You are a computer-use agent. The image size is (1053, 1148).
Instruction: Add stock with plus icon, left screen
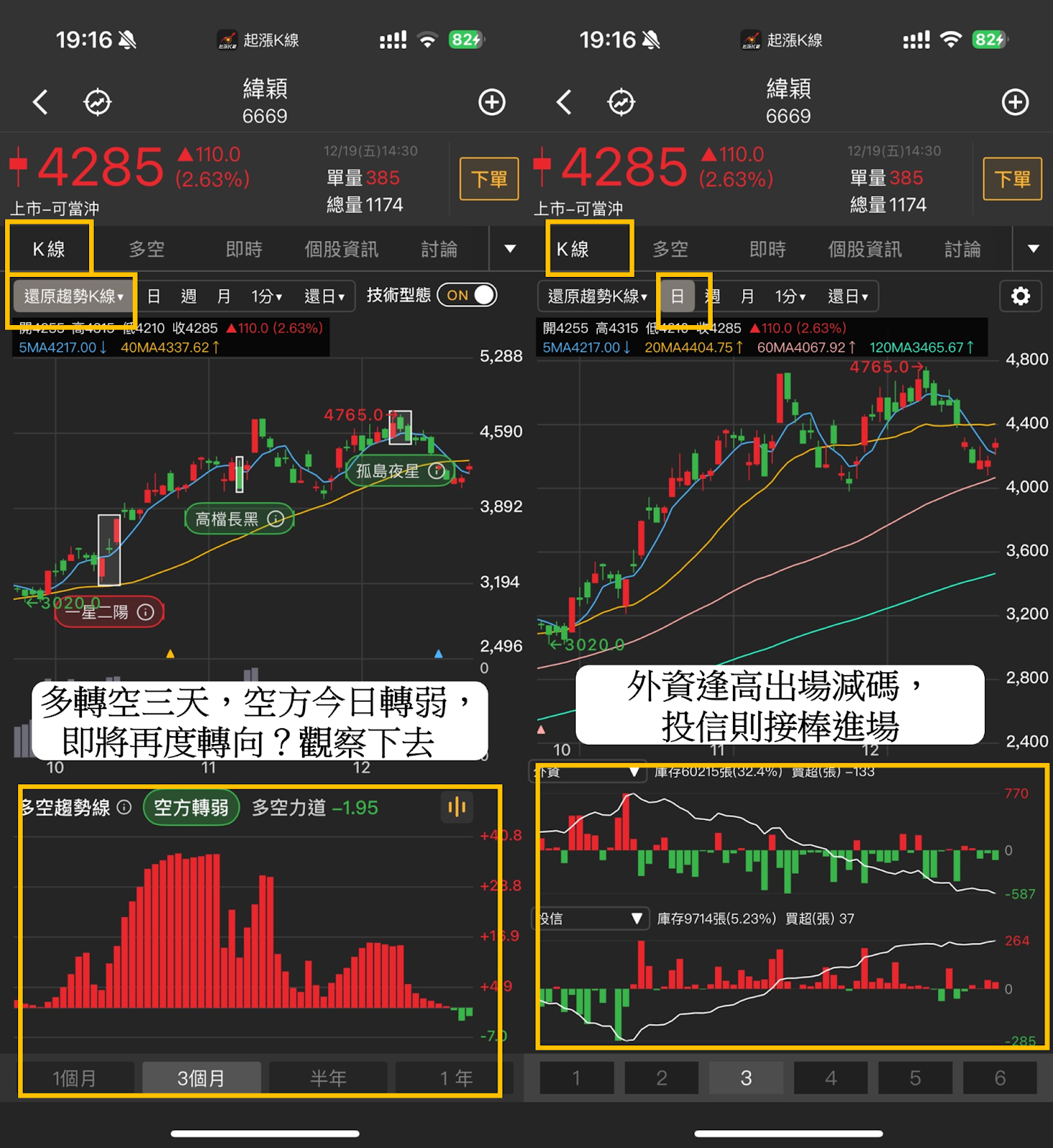492,102
